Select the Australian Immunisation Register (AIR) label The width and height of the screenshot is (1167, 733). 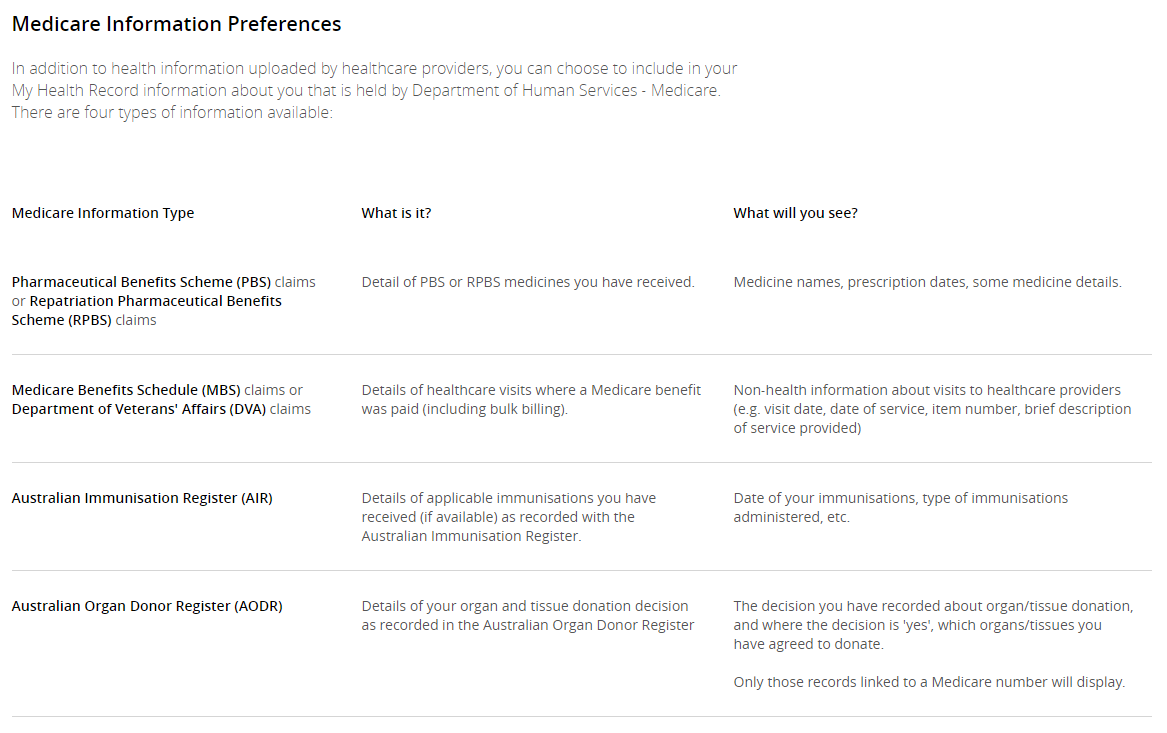coord(142,498)
